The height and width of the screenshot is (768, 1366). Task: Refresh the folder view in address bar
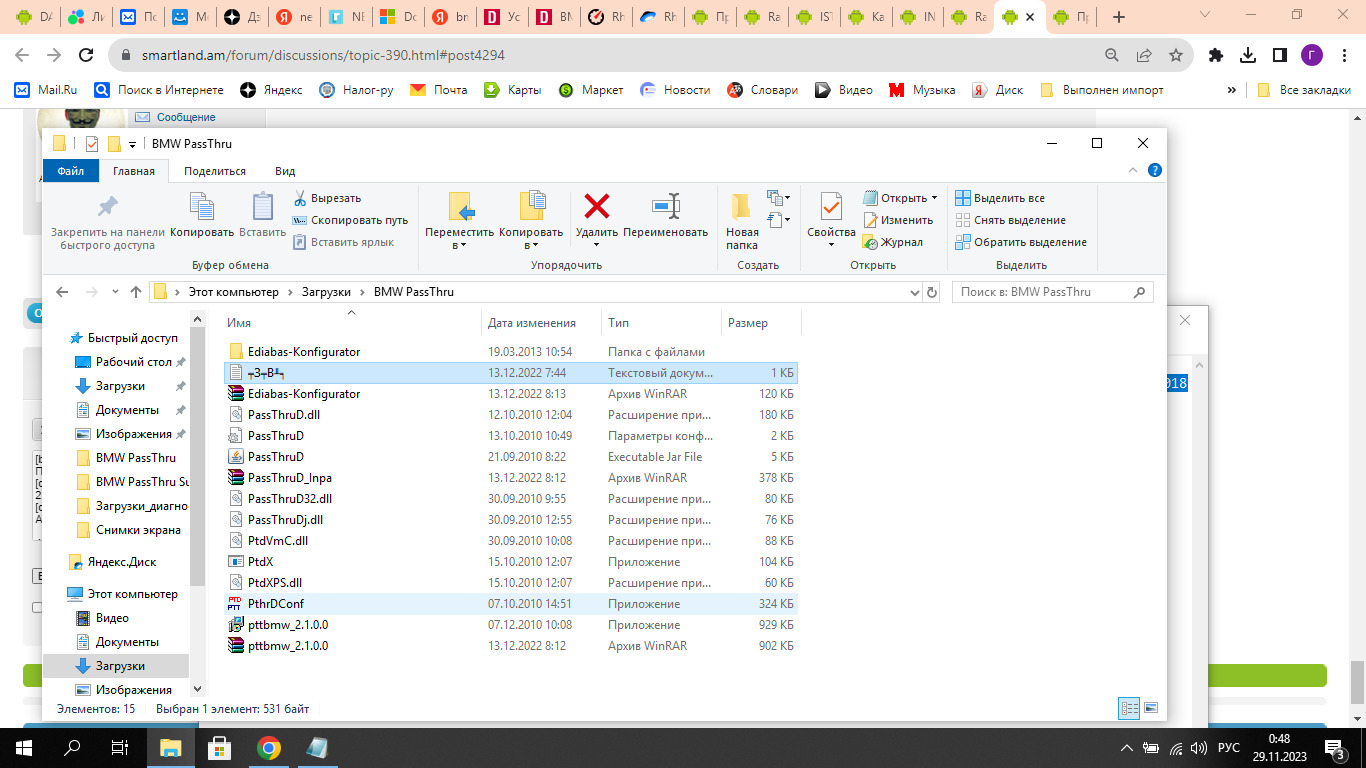932,292
